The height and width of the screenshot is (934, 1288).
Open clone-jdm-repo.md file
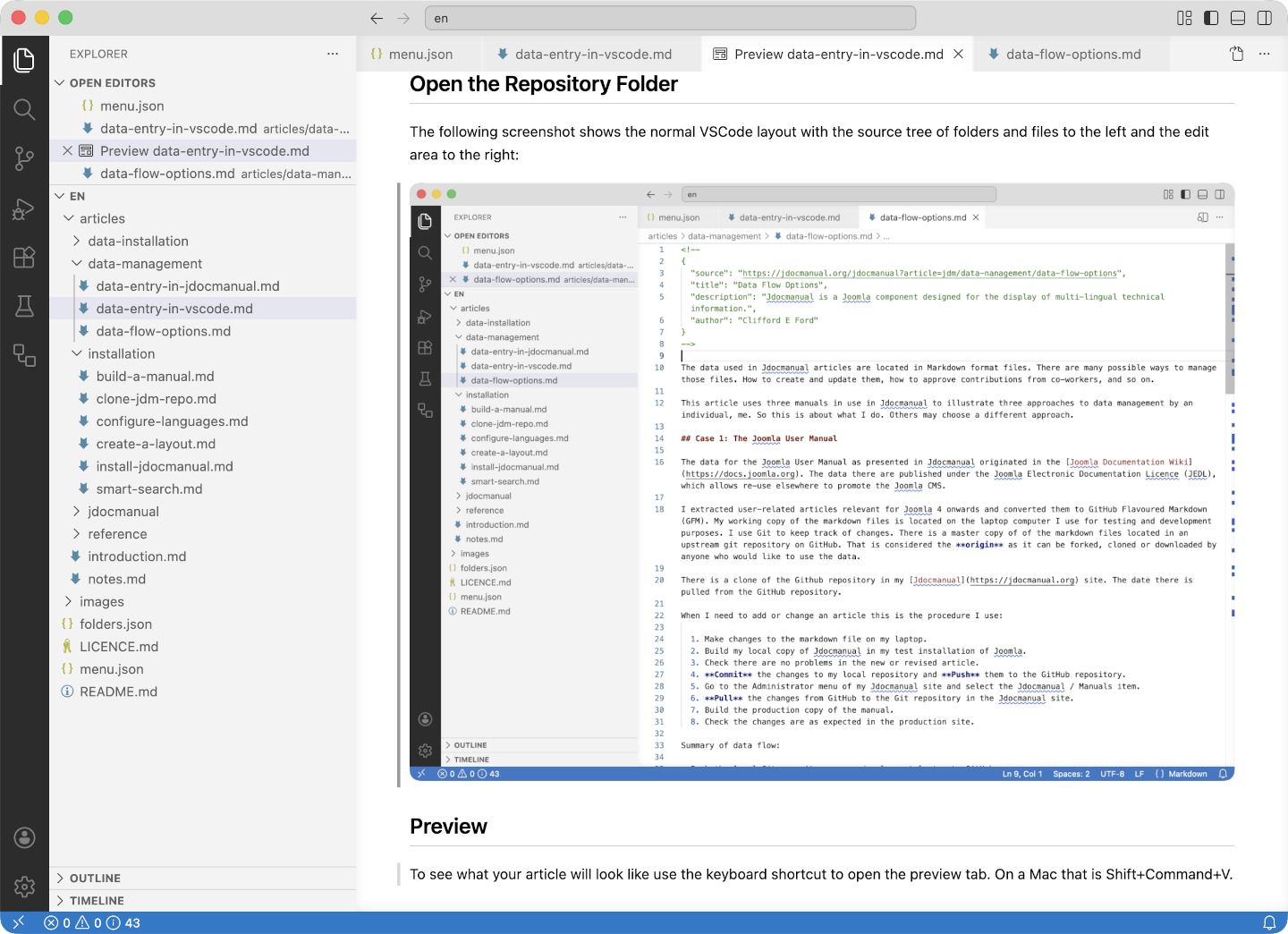(203, 399)
